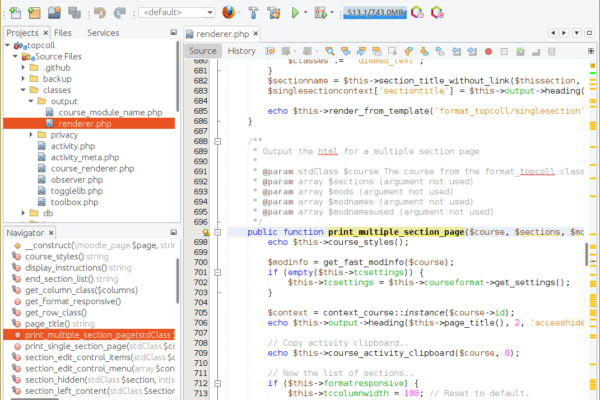The width and height of the screenshot is (600, 400).
Task: Click the Save All icon
Action: 74,13
